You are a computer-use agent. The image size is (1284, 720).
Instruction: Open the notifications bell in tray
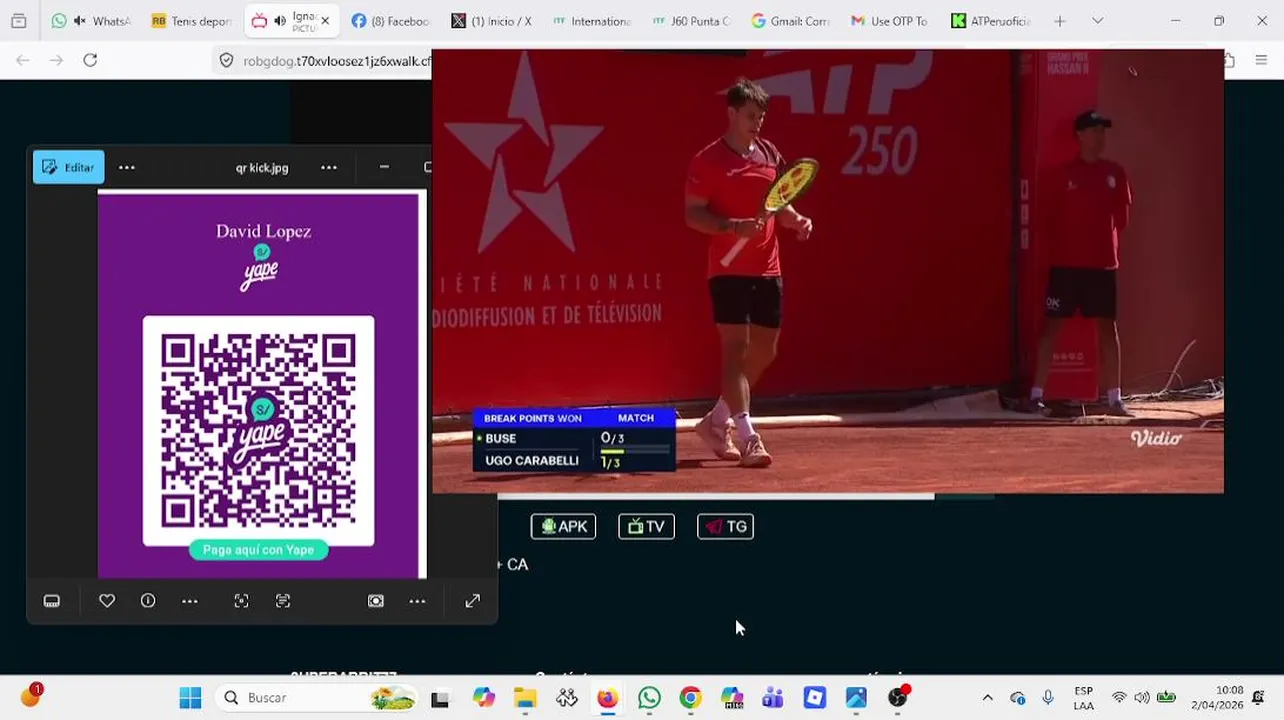(1259, 697)
